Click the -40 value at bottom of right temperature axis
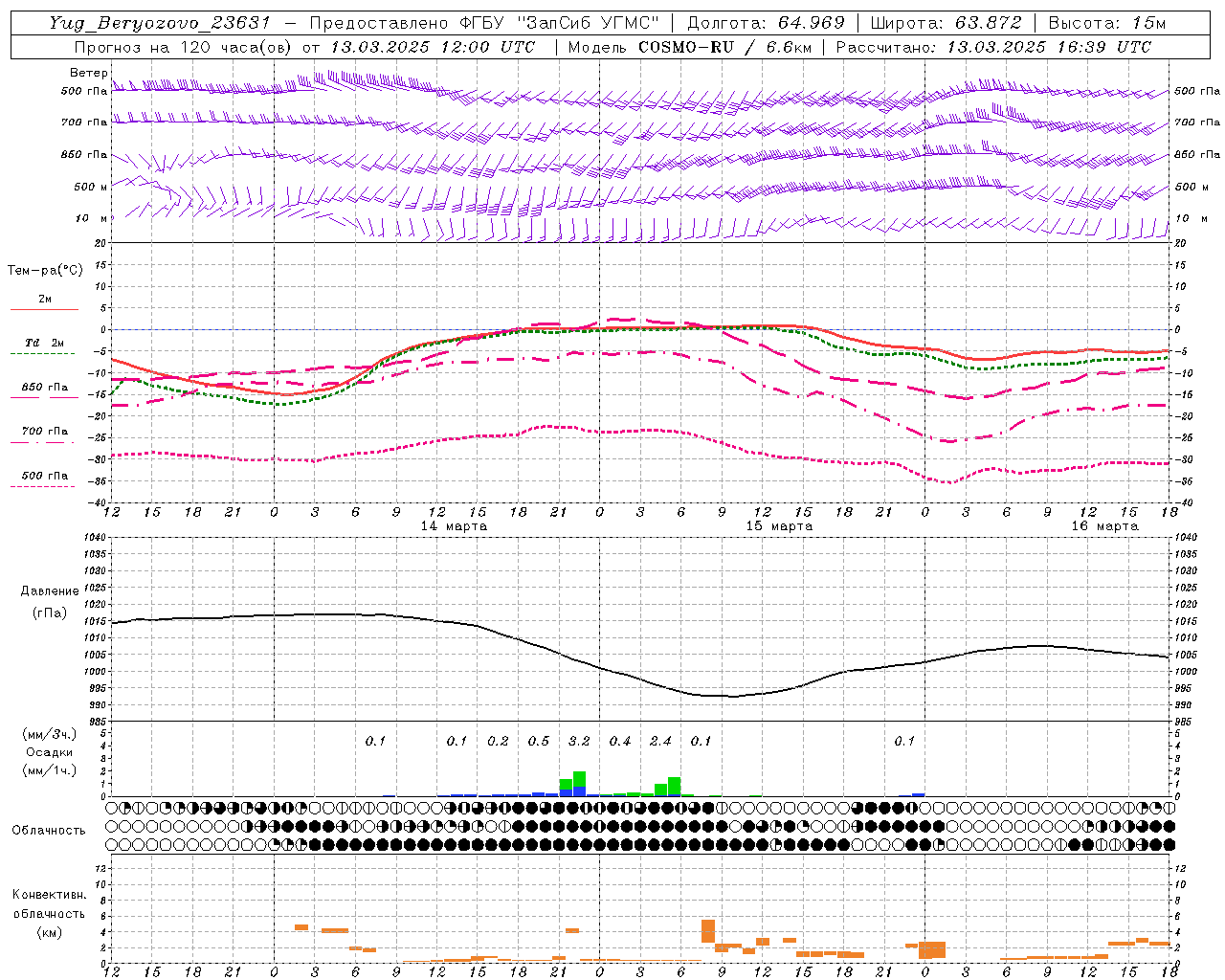Screen dimensions: 1225x980 point(1183,503)
